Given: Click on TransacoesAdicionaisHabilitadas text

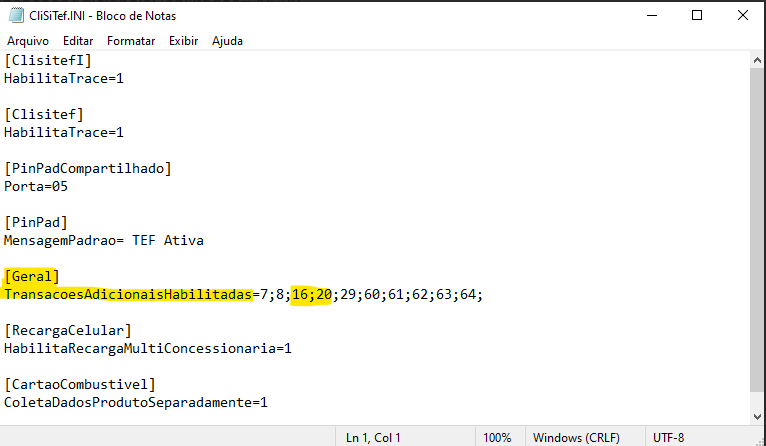Looking at the screenshot, I should coord(128,295).
